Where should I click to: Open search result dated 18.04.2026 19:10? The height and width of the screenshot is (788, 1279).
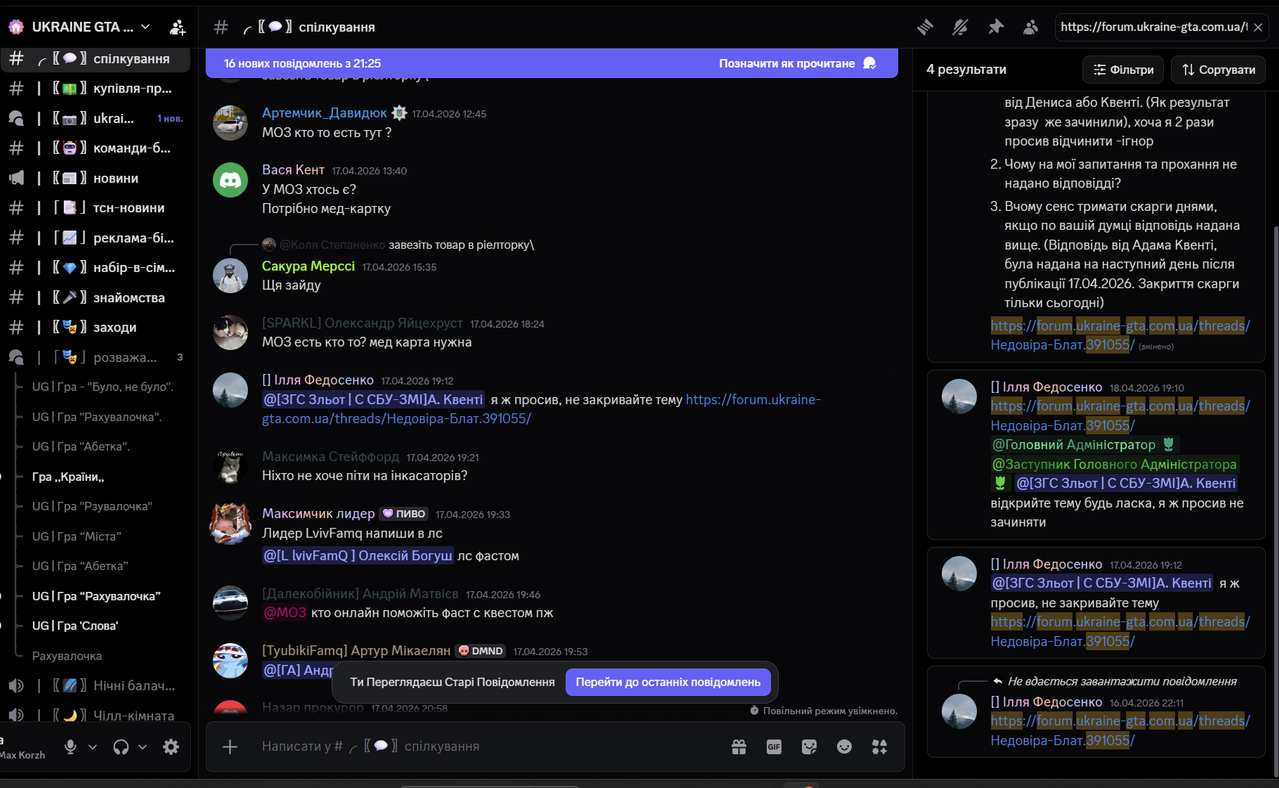point(1096,455)
